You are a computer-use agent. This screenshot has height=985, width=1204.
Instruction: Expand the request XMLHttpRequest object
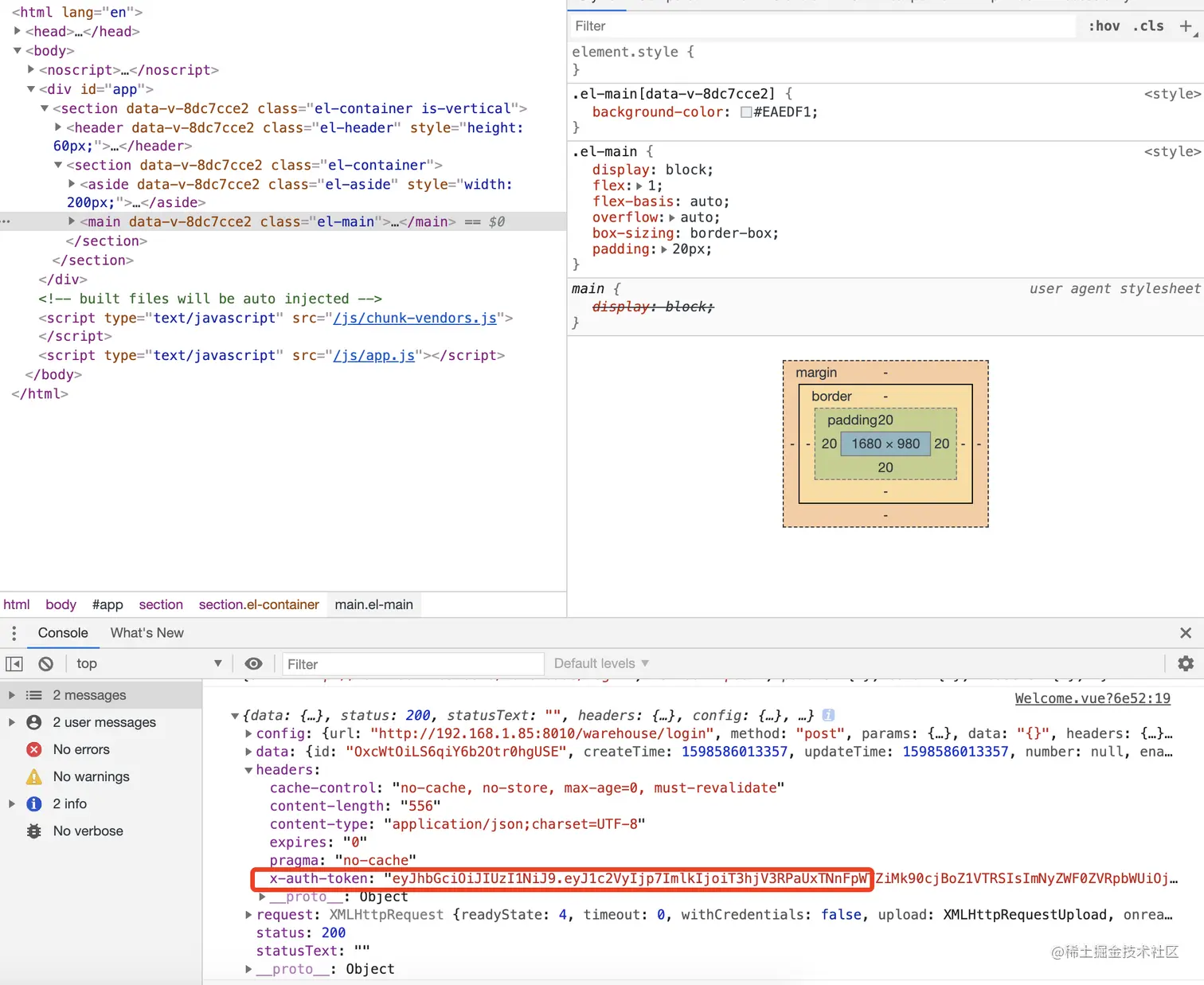click(248, 915)
